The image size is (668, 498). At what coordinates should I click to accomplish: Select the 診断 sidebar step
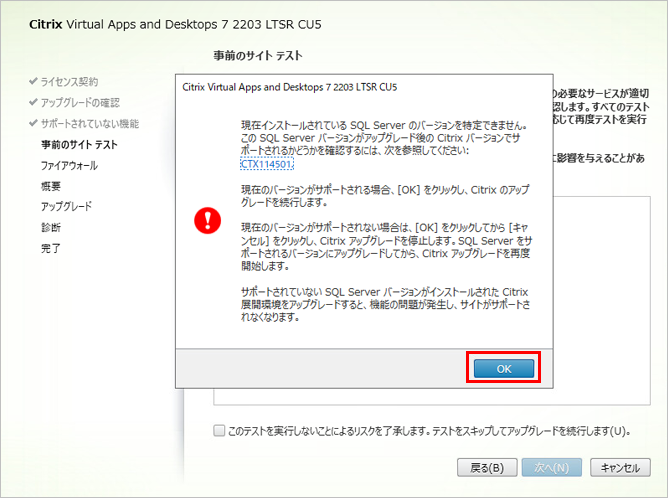pyautogui.click(x=51, y=227)
